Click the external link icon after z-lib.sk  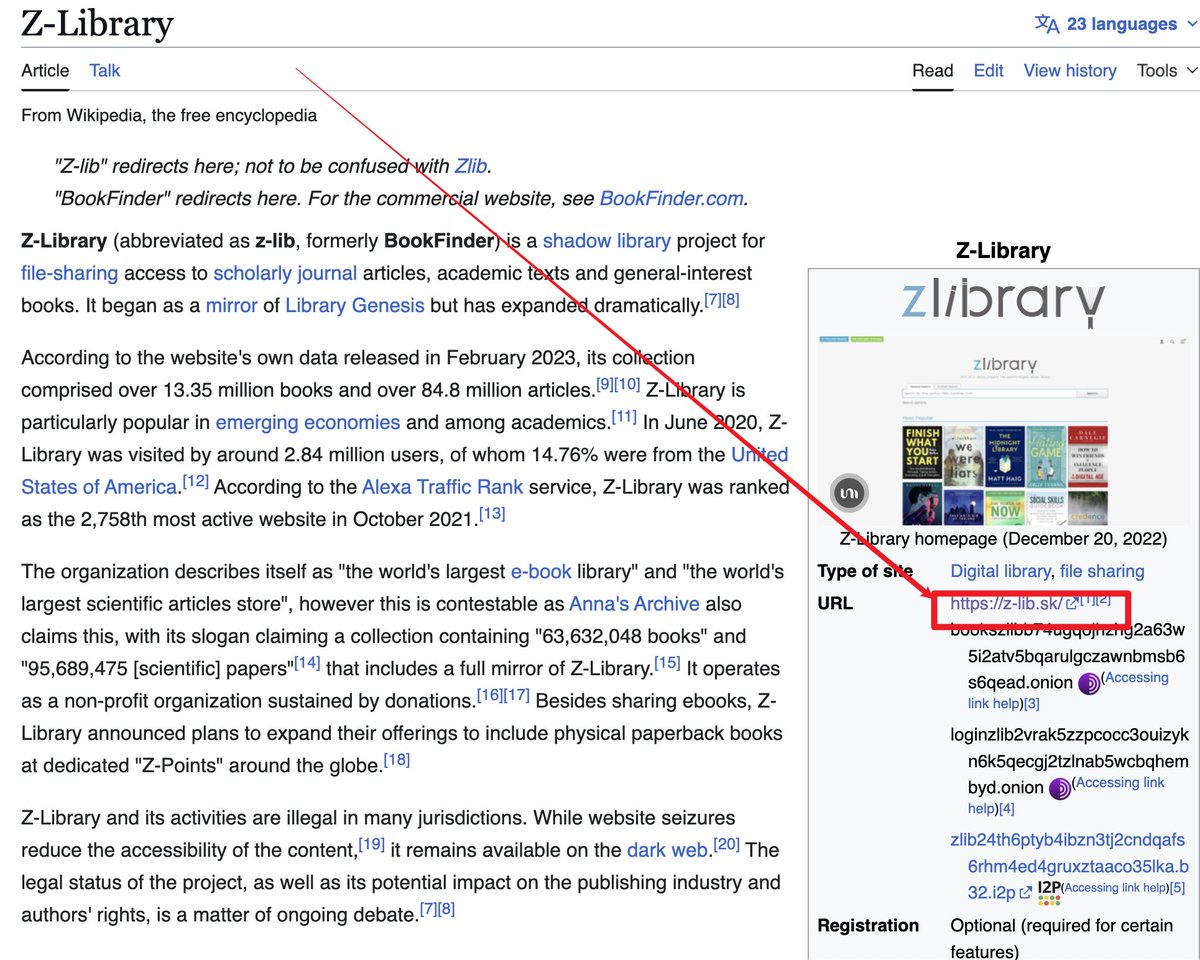click(x=1071, y=604)
